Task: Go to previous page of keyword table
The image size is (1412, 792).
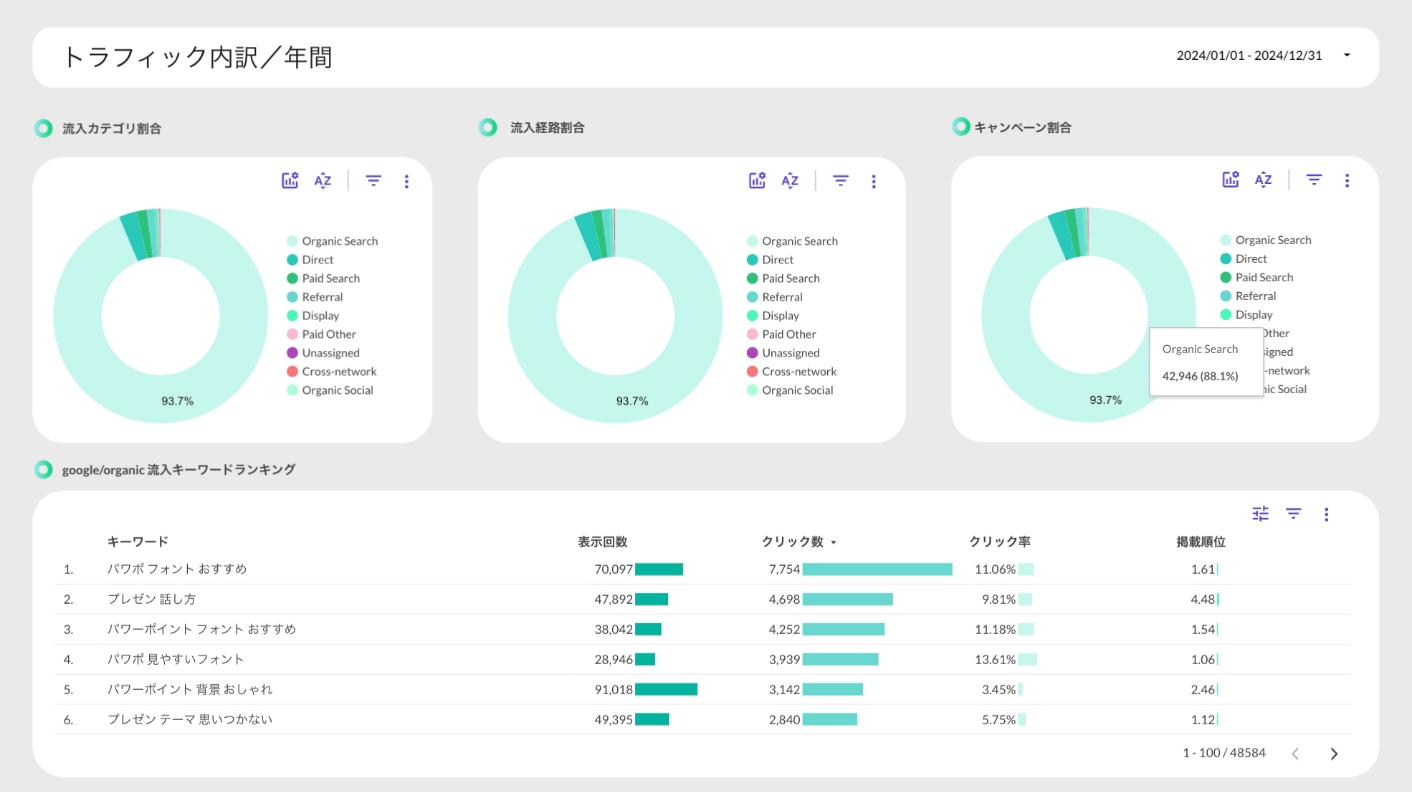Action: coord(1295,754)
